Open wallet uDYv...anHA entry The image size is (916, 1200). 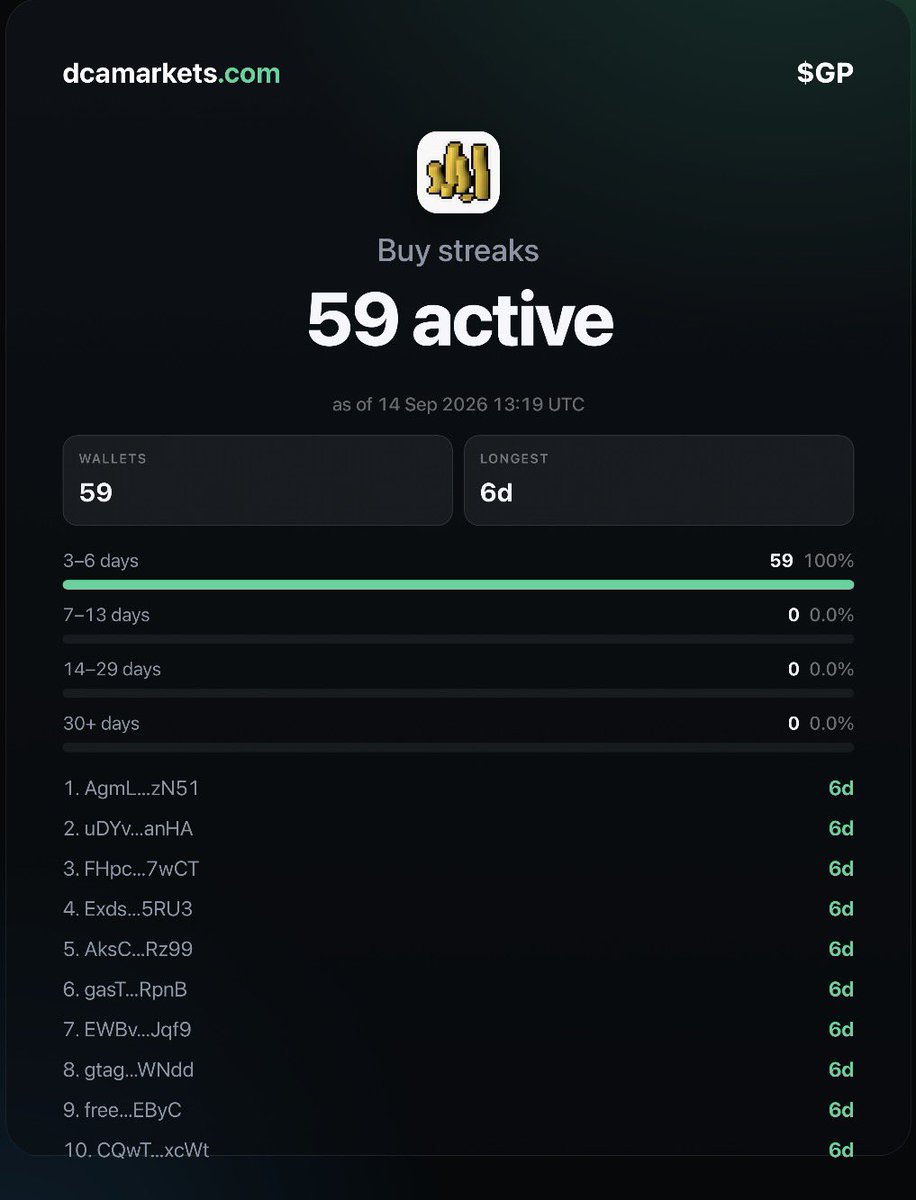pyautogui.click(x=458, y=828)
